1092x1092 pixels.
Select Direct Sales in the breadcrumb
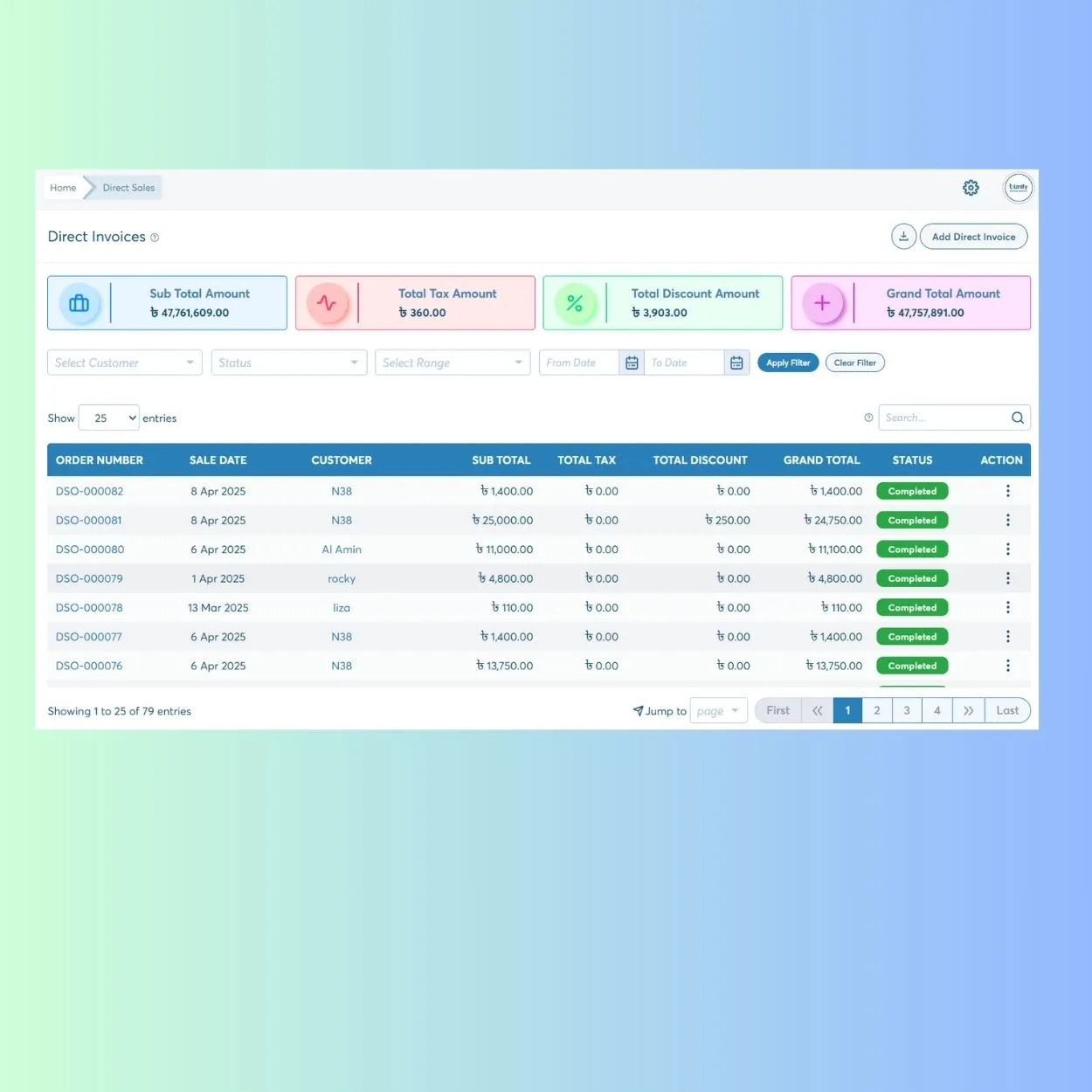pyautogui.click(x=128, y=187)
